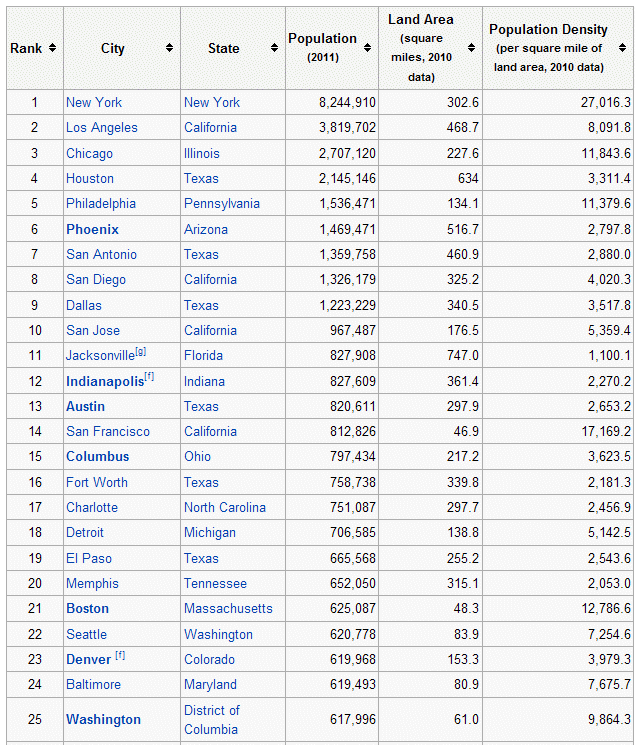Open the Tennessee state link
This screenshot has width=636, height=745.
pyautogui.click(x=215, y=583)
